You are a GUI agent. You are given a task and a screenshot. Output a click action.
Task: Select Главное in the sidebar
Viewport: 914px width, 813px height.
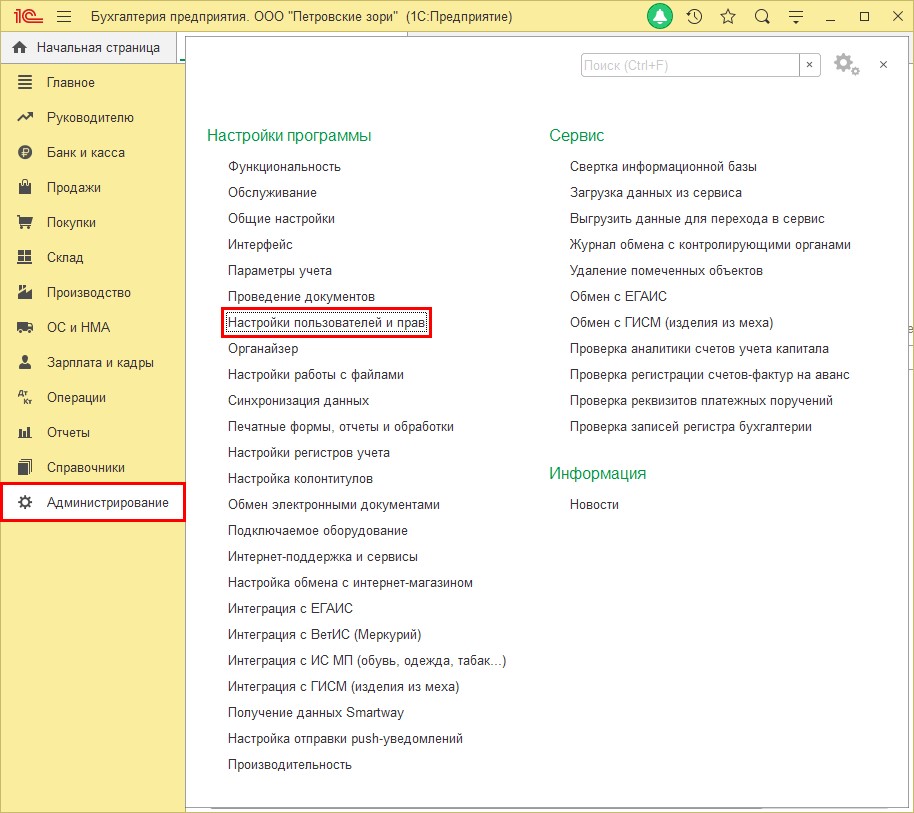pyautogui.click(x=71, y=83)
